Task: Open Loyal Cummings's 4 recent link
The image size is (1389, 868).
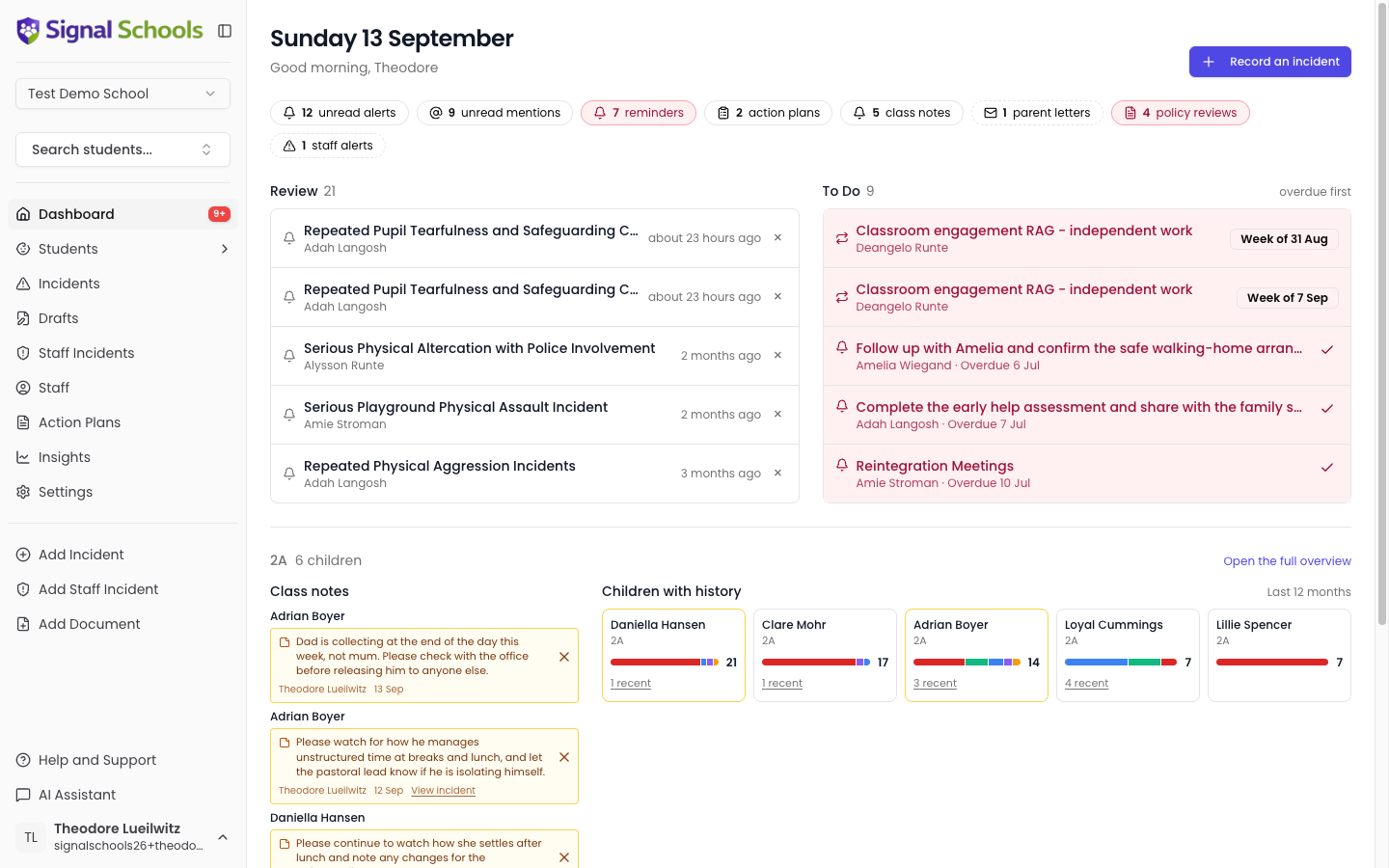Action: tap(1086, 683)
